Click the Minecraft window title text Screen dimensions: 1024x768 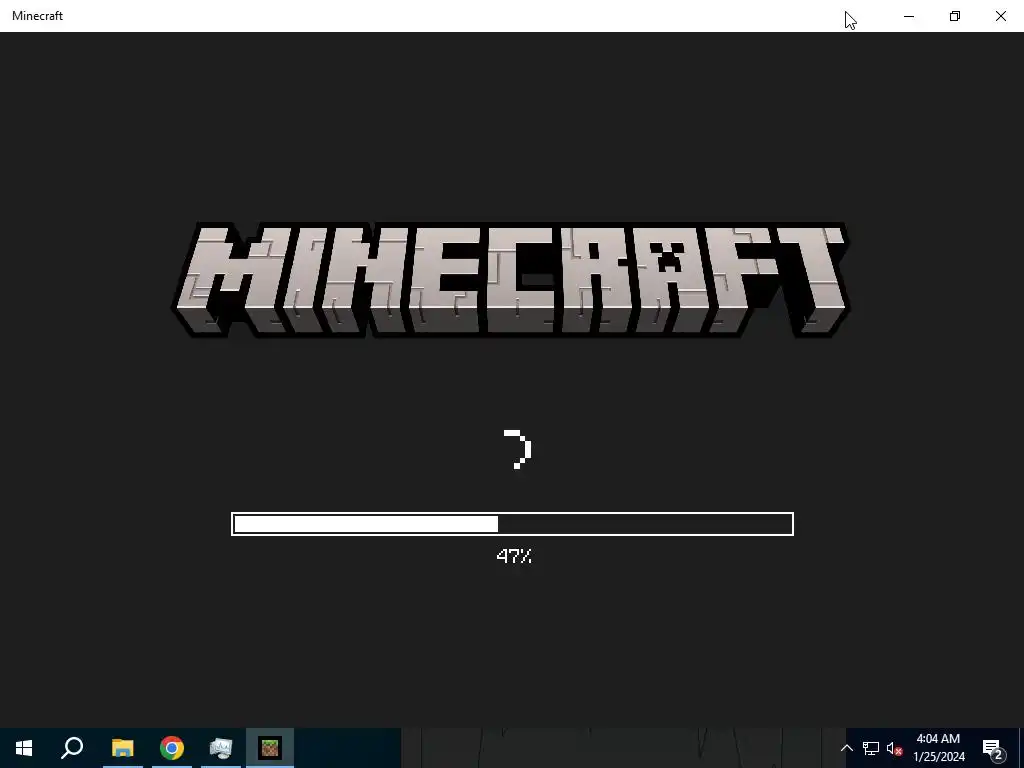[37, 16]
